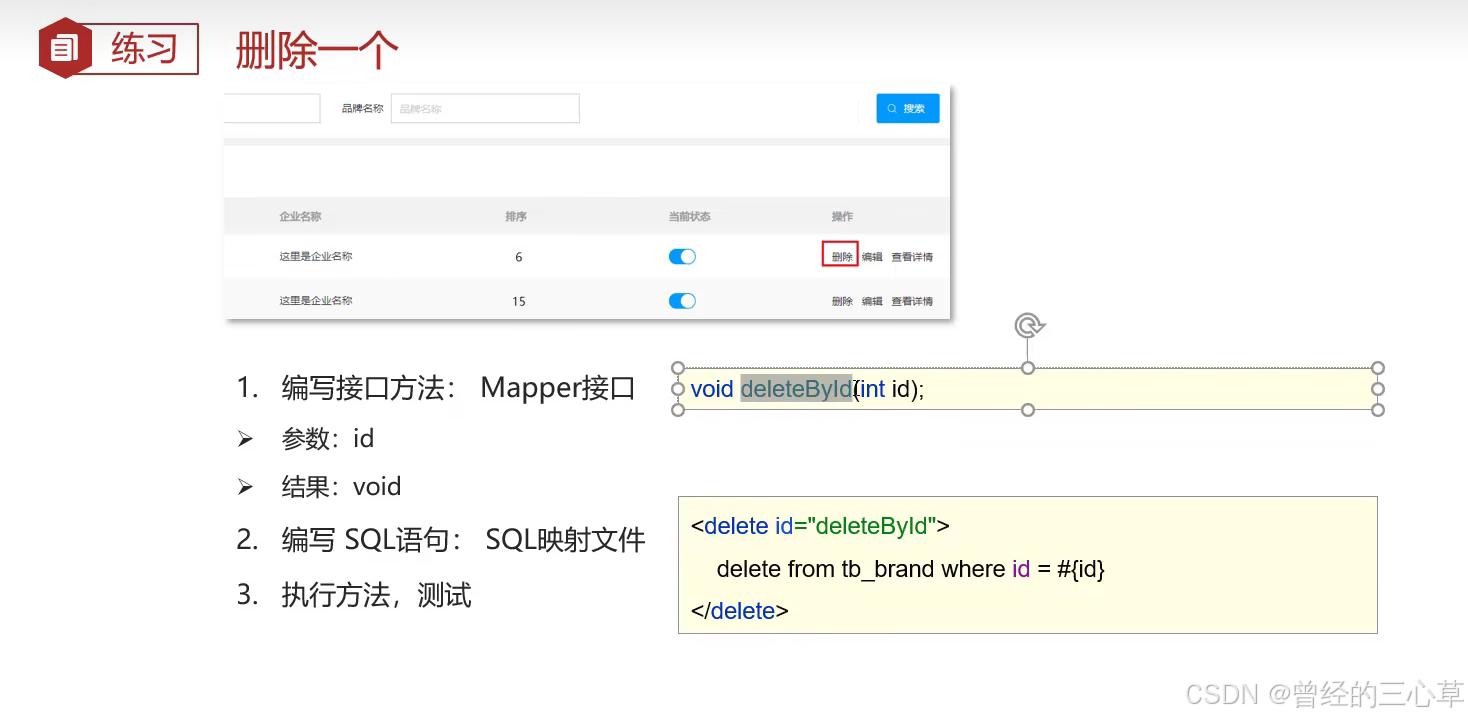Click 编辑 in the row sorted 6
Image resolution: width=1468 pixels, height=720 pixels.
click(x=872, y=257)
